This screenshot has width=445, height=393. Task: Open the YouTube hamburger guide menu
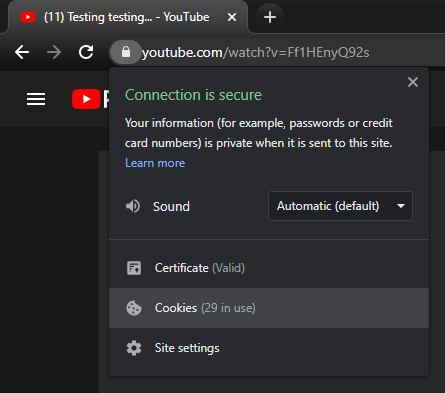coord(36,99)
